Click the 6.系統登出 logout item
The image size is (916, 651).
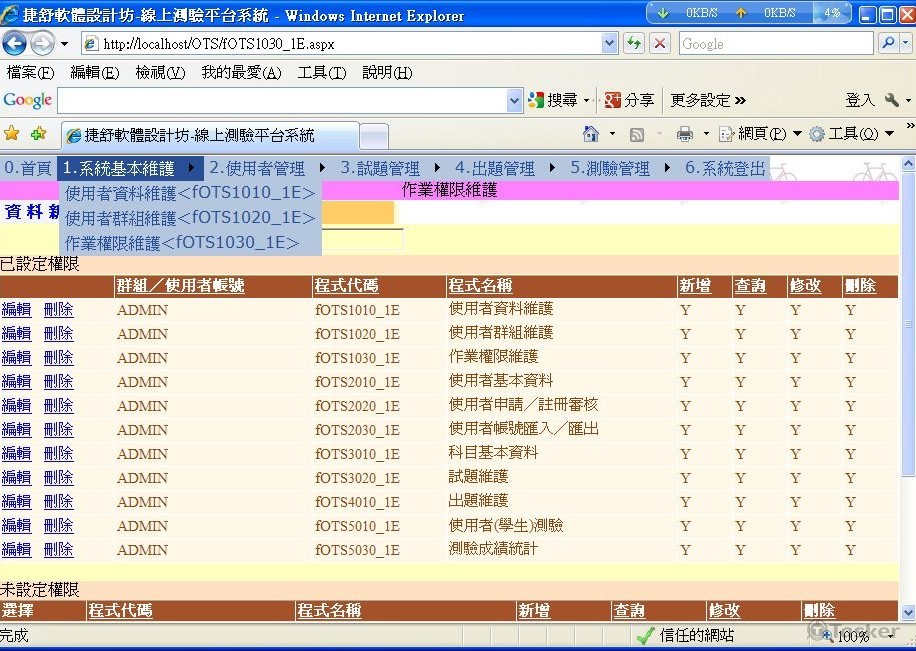(x=725, y=169)
